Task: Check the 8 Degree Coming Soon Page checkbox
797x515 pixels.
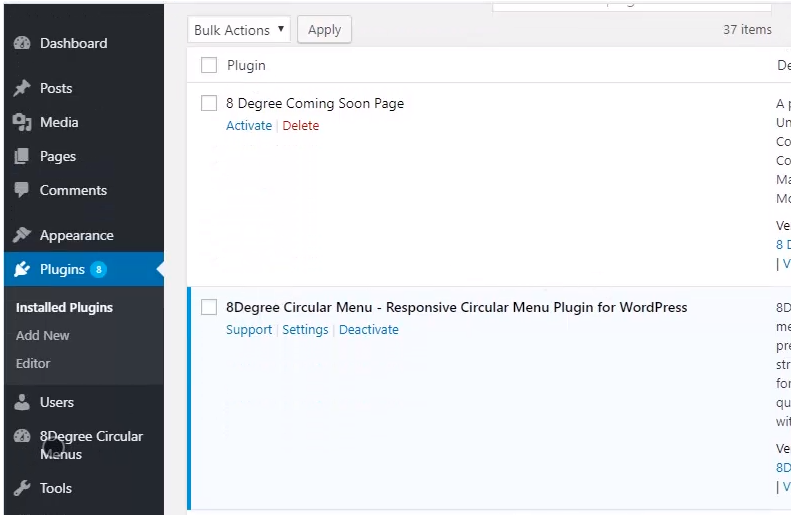Action: 209,103
